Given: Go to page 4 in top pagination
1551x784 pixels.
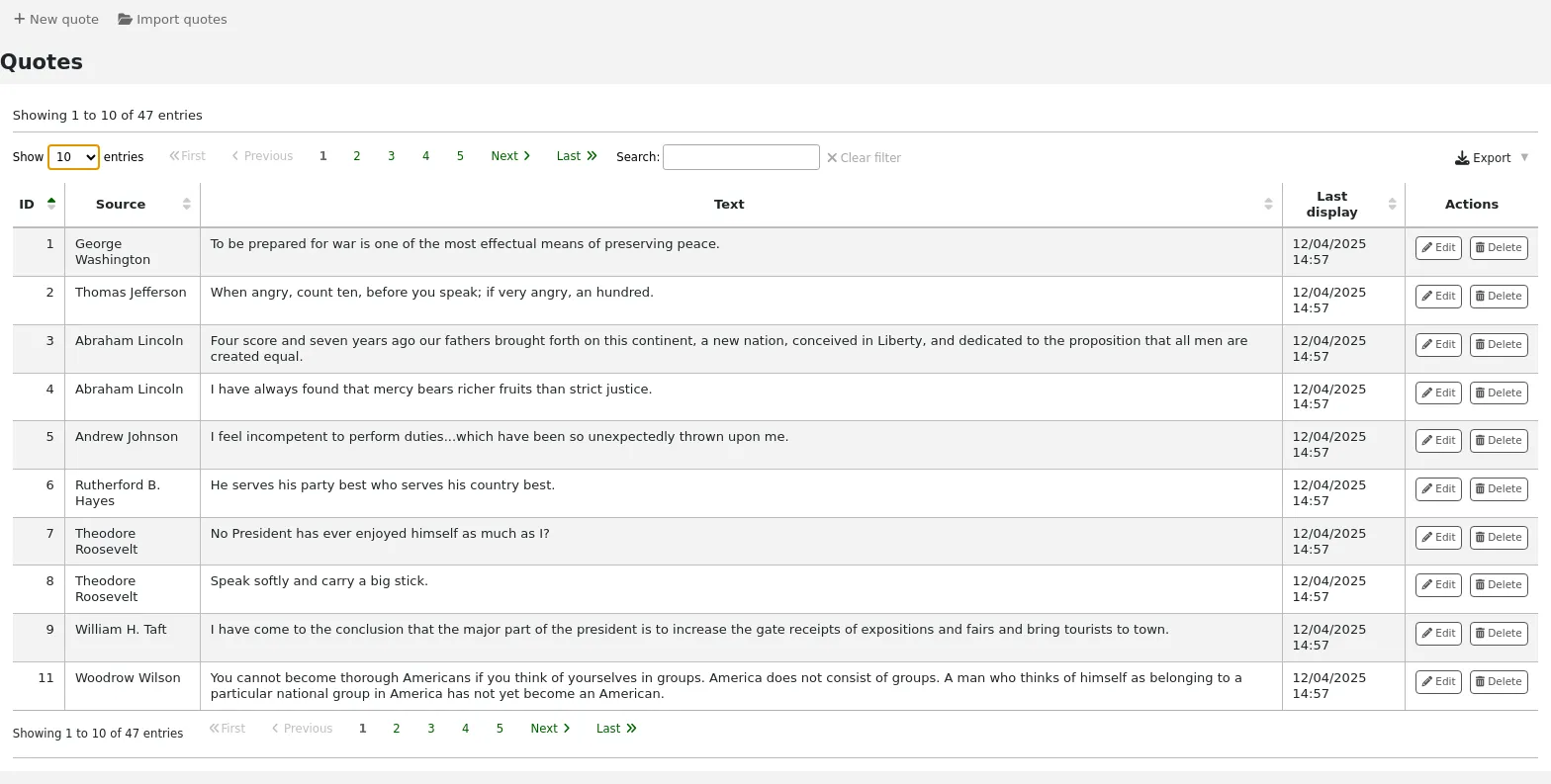Looking at the screenshot, I should point(426,156).
